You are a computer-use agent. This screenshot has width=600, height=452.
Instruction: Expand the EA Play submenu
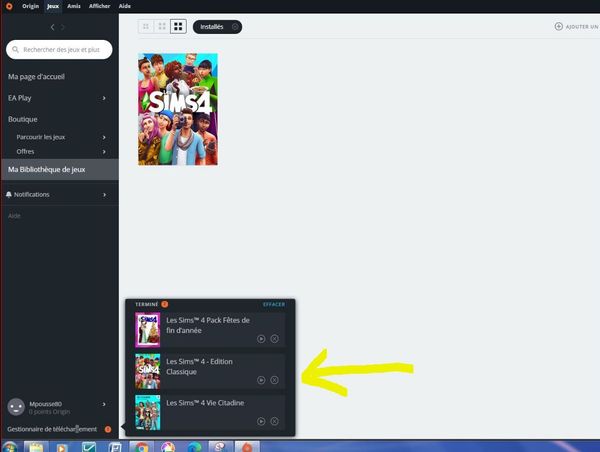(104, 98)
